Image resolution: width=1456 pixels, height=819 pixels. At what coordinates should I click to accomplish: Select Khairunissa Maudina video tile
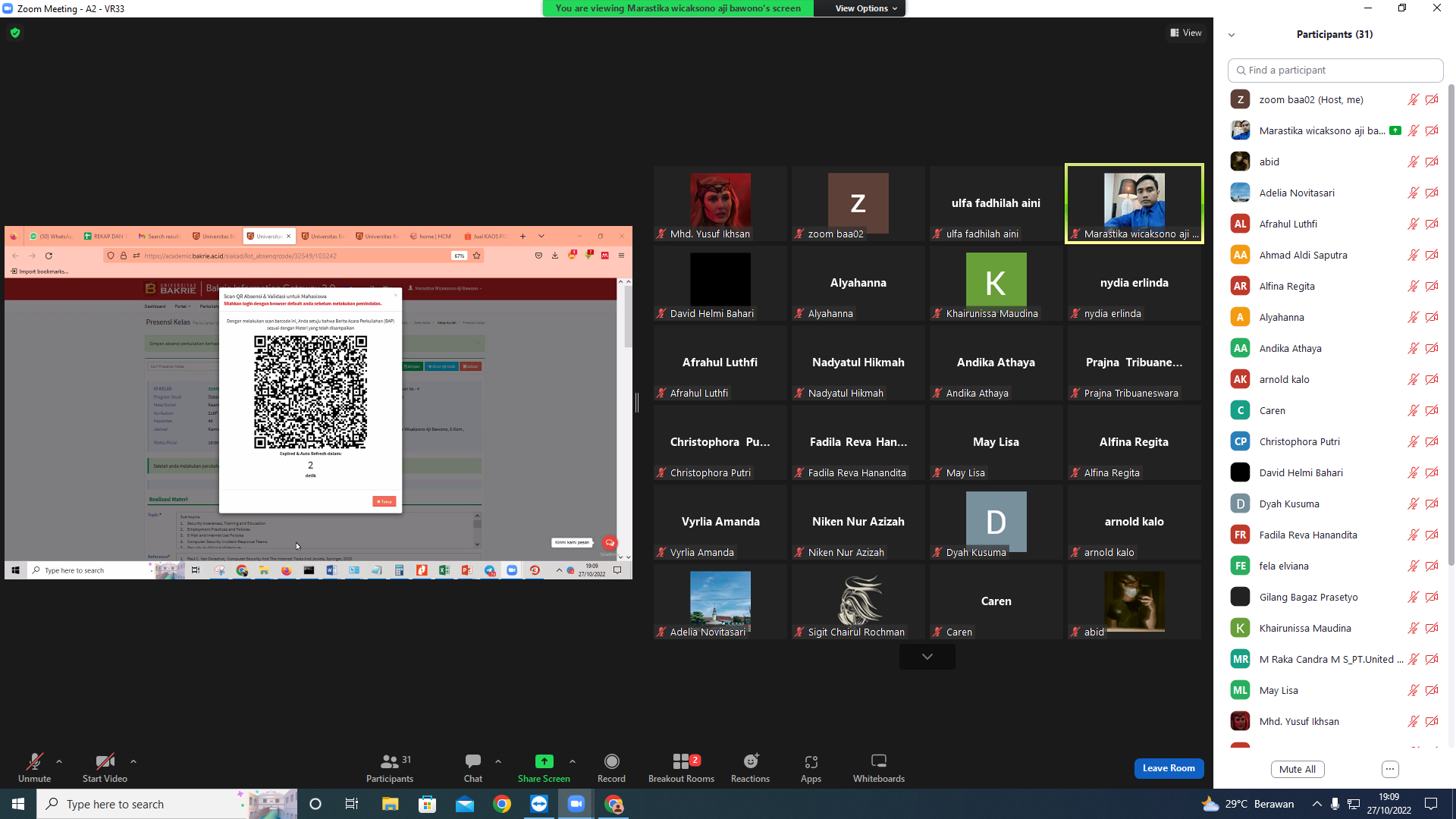(x=996, y=283)
